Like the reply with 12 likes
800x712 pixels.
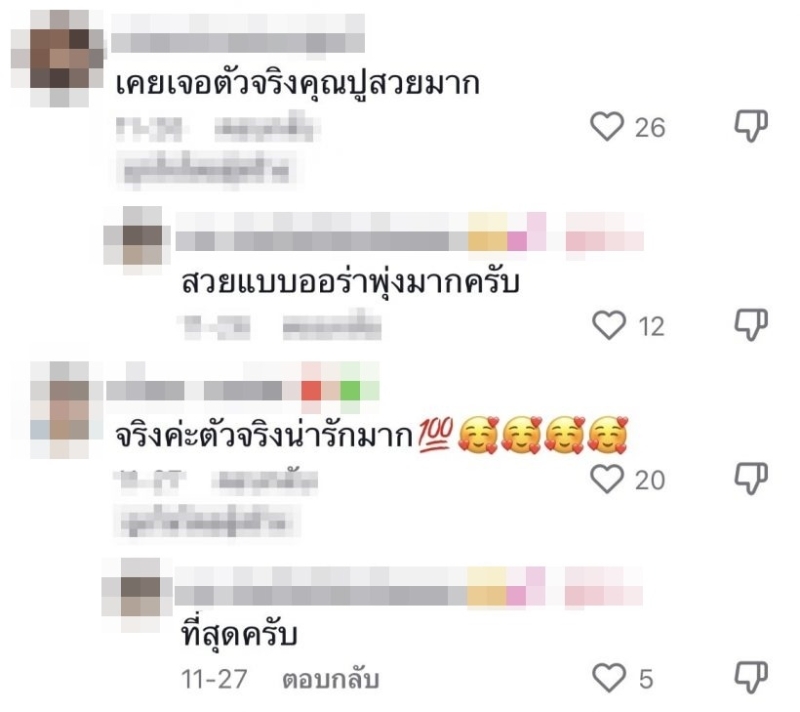pos(609,325)
